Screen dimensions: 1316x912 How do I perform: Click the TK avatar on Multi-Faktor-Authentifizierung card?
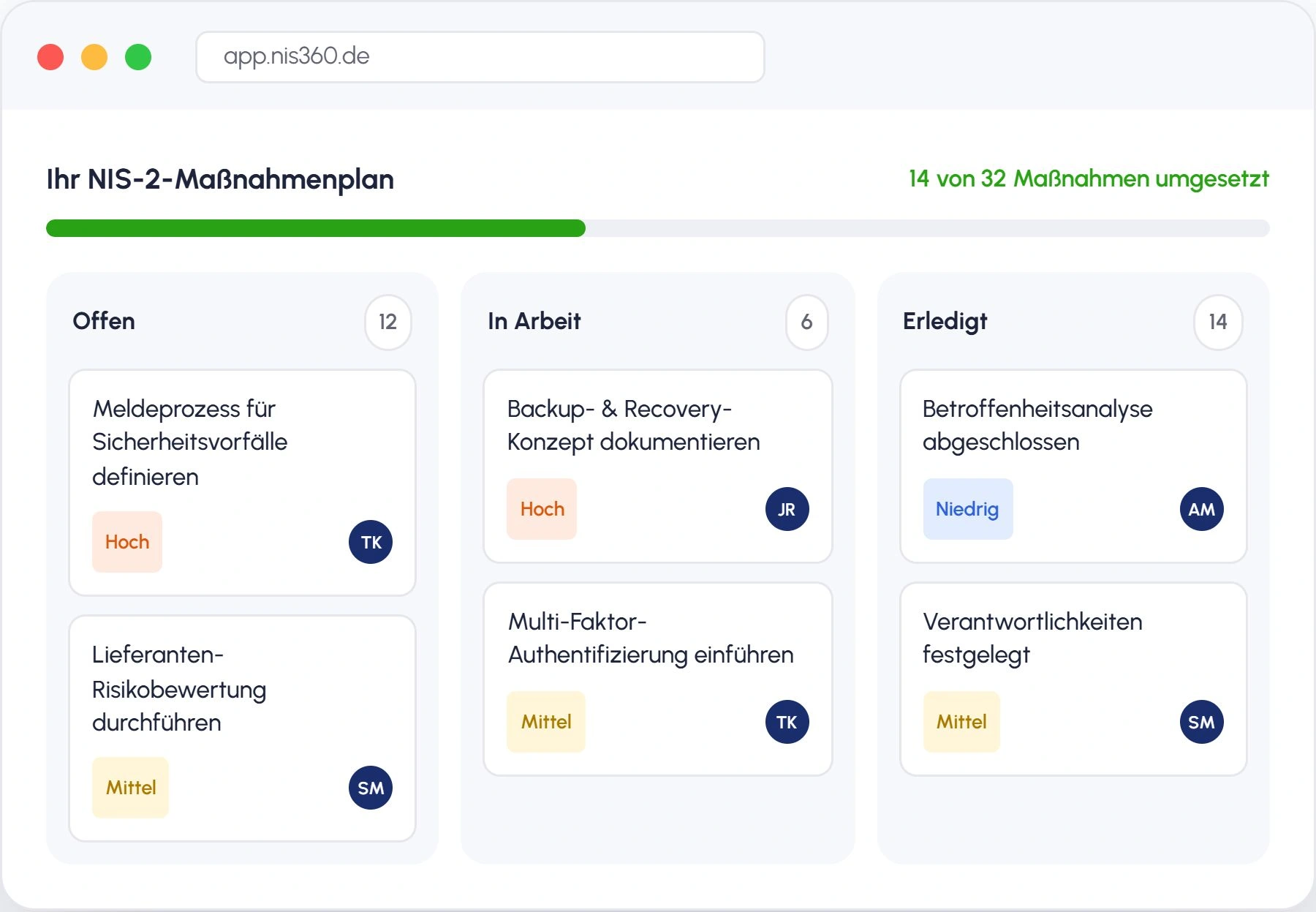pos(787,722)
